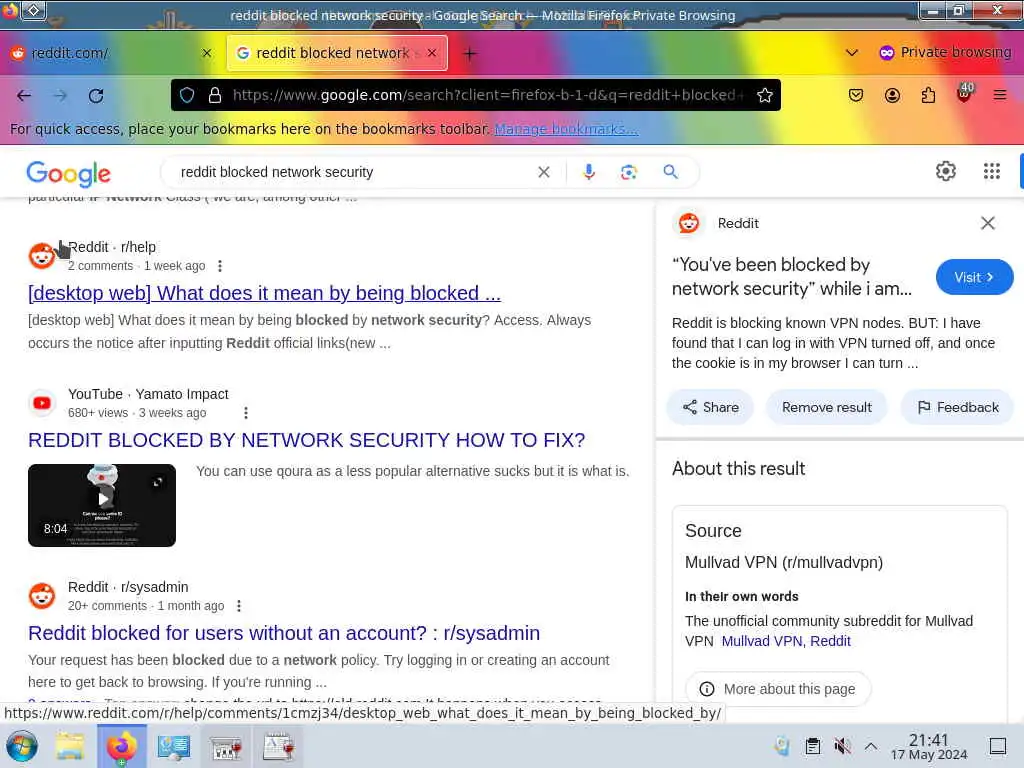Open the Reddit source link
1024x768 pixels.
[830, 641]
